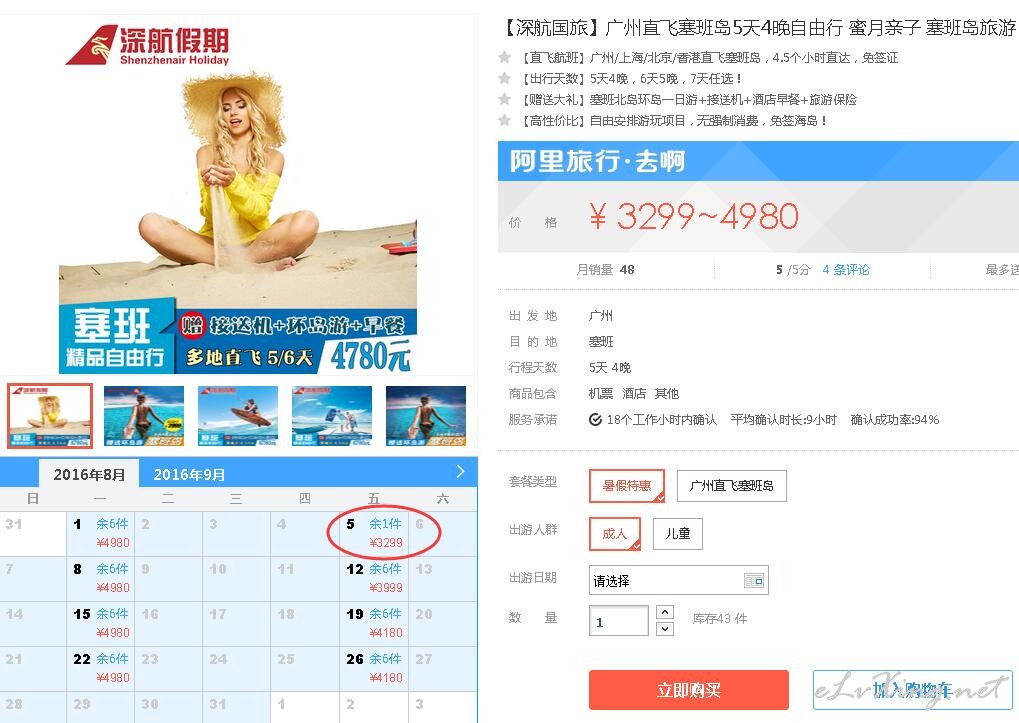
Task: Open the 4 条评论 reviews link
Action: click(x=845, y=270)
